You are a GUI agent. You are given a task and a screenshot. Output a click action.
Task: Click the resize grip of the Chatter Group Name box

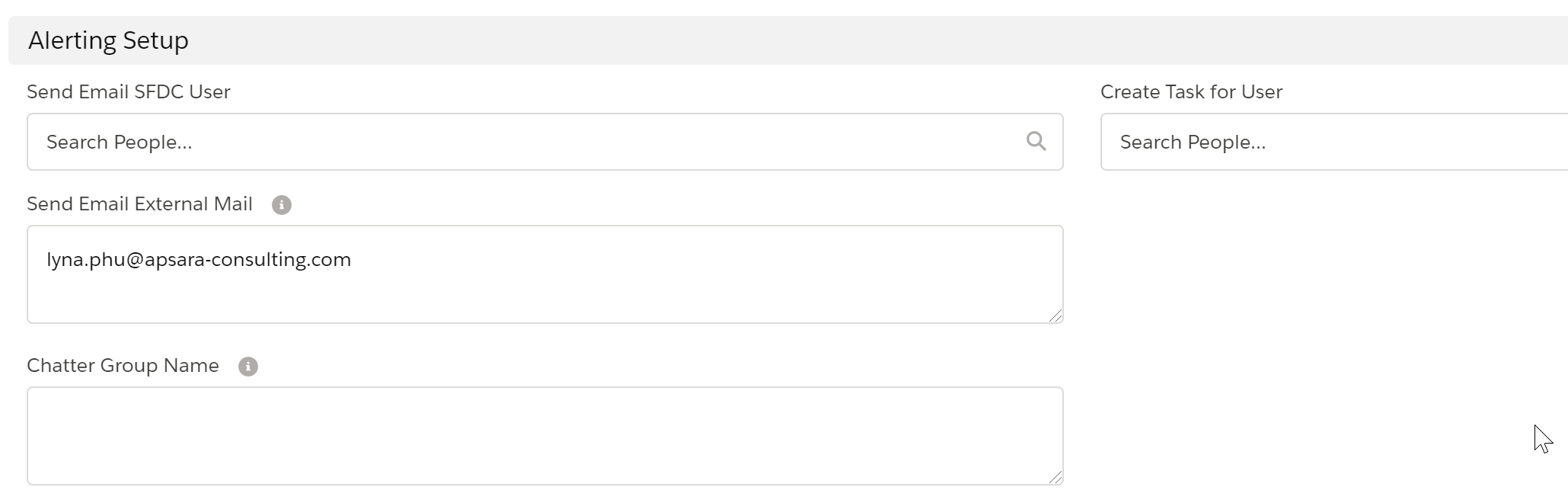pos(1055,477)
